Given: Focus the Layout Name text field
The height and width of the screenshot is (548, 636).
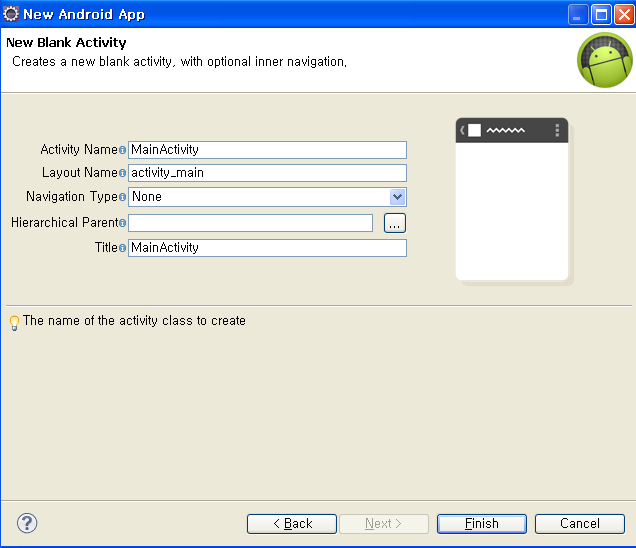Looking at the screenshot, I should [267, 173].
